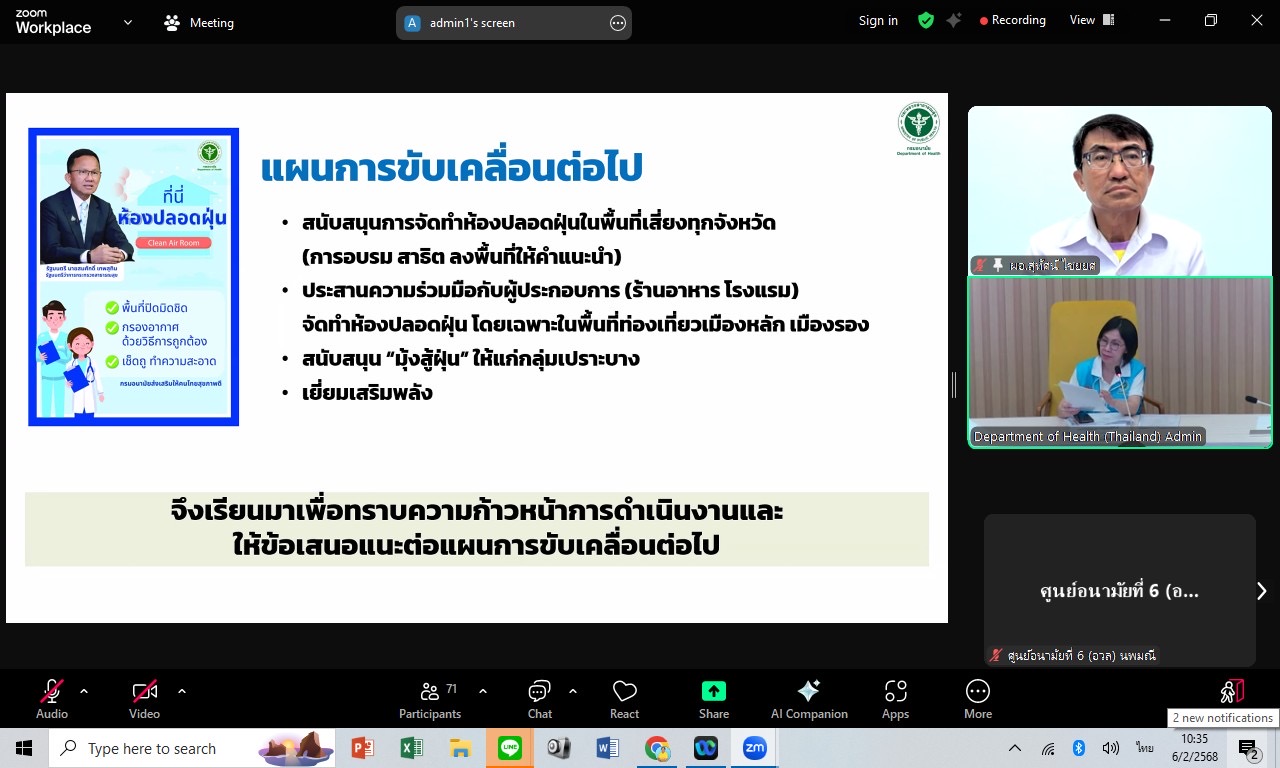Open options for admin1's screen share
This screenshot has width=1280, height=768.
(x=618, y=23)
